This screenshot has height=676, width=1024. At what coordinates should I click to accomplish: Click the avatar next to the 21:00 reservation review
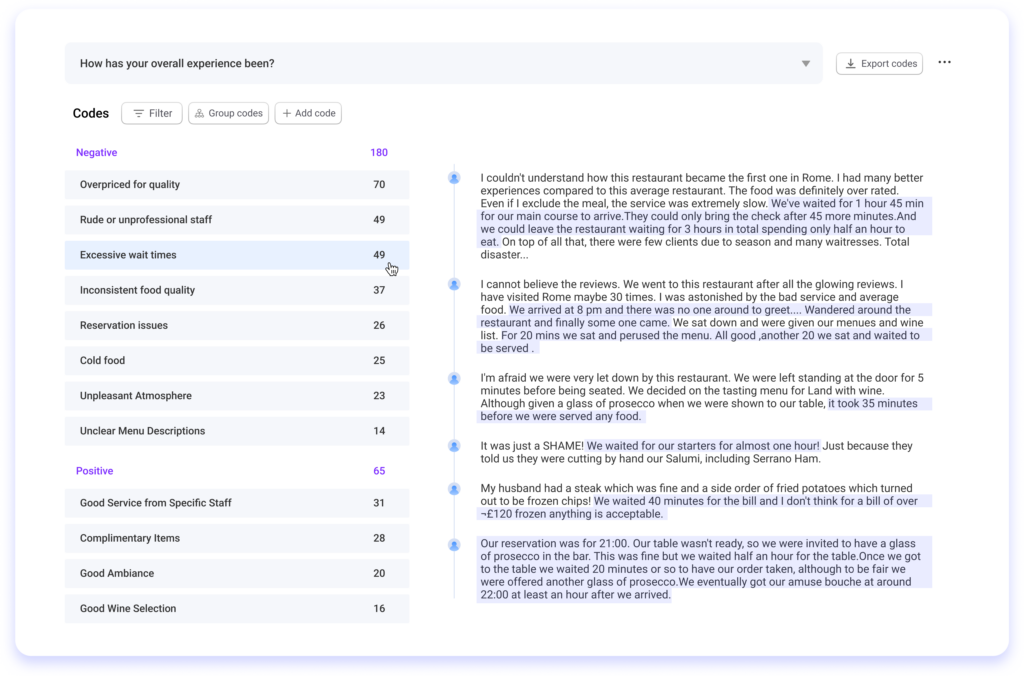pyautogui.click(x=454, y=545)
